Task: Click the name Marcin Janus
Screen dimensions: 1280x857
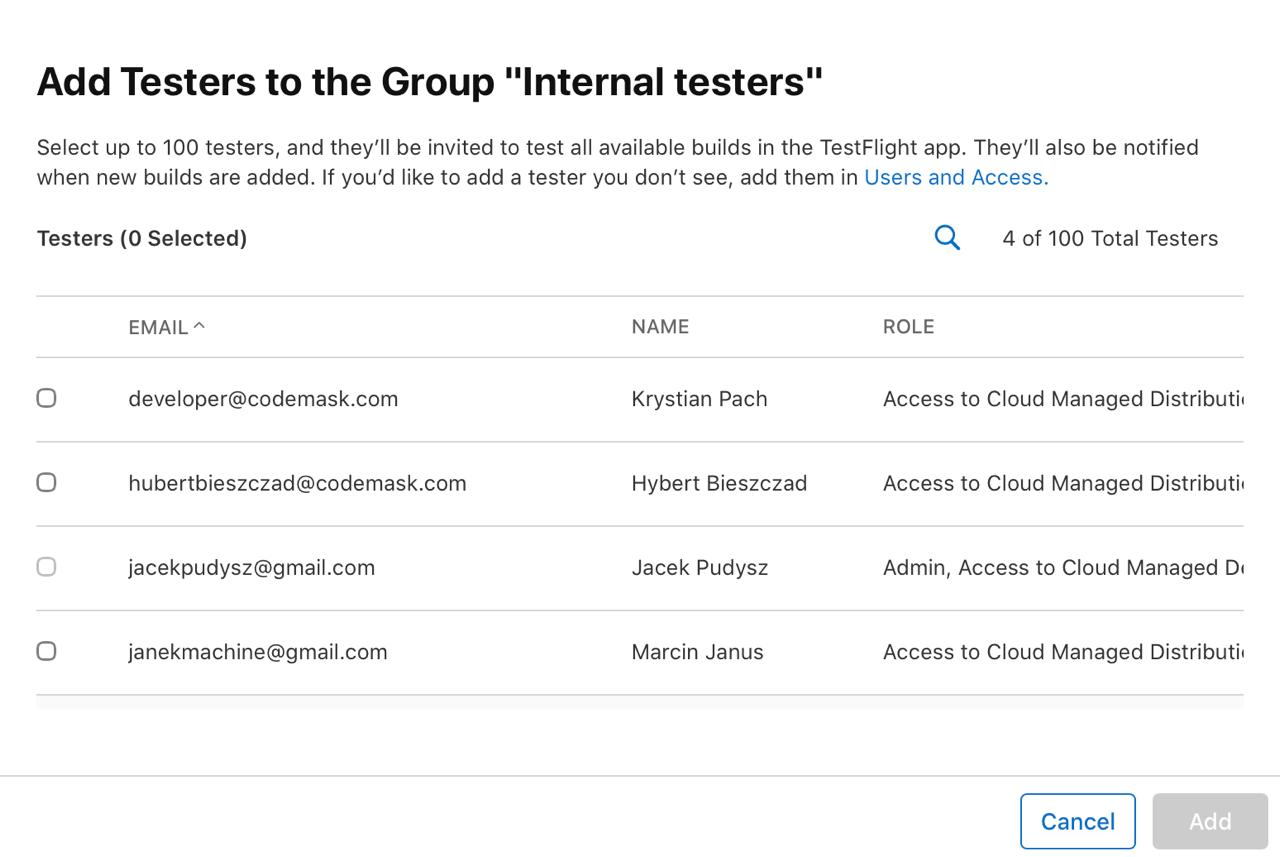Action: [x=697, y=652]
